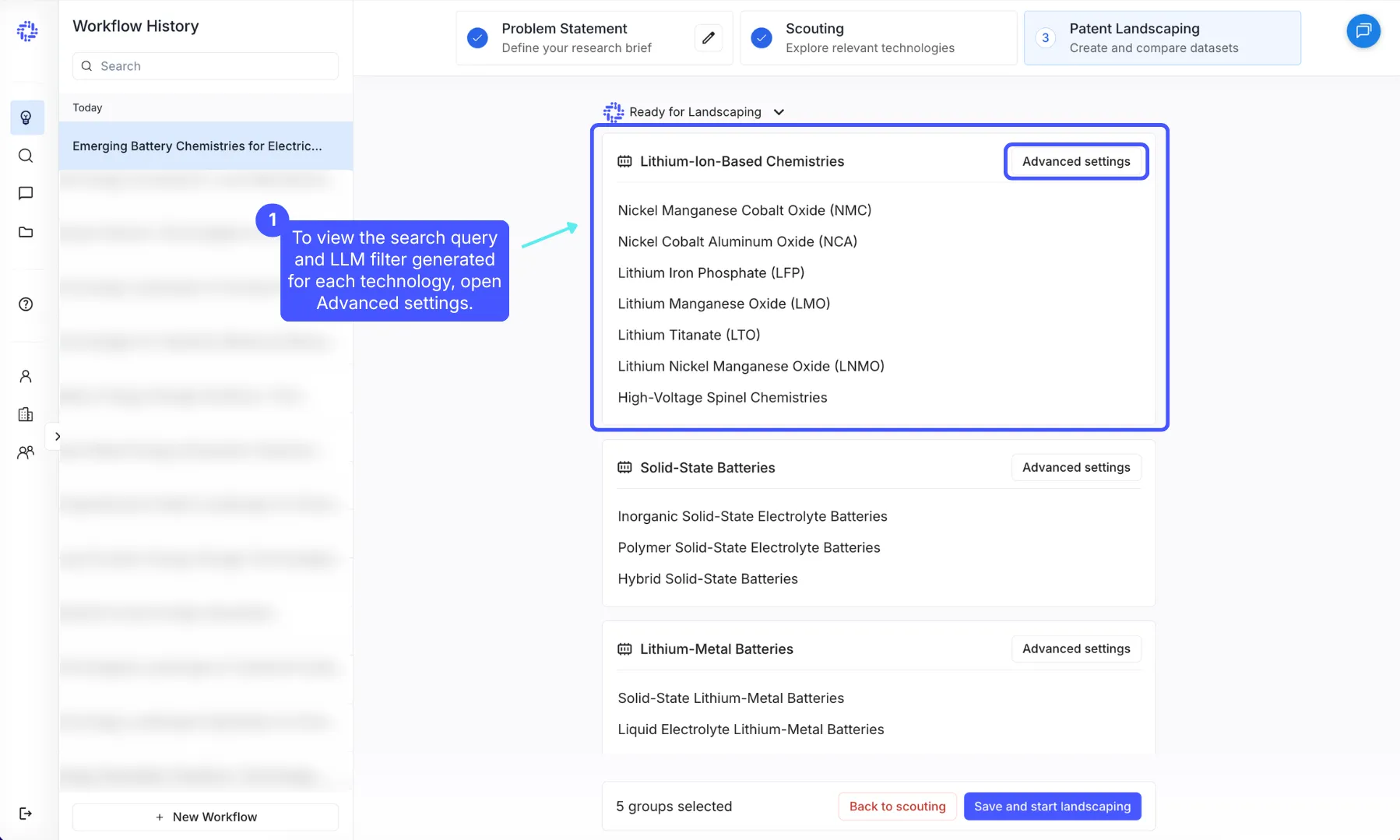The width and height of the screenshot is (1400, 840).
Task: Click the Lithium-Metal Batteries group icon
Action: click(624, 649)
